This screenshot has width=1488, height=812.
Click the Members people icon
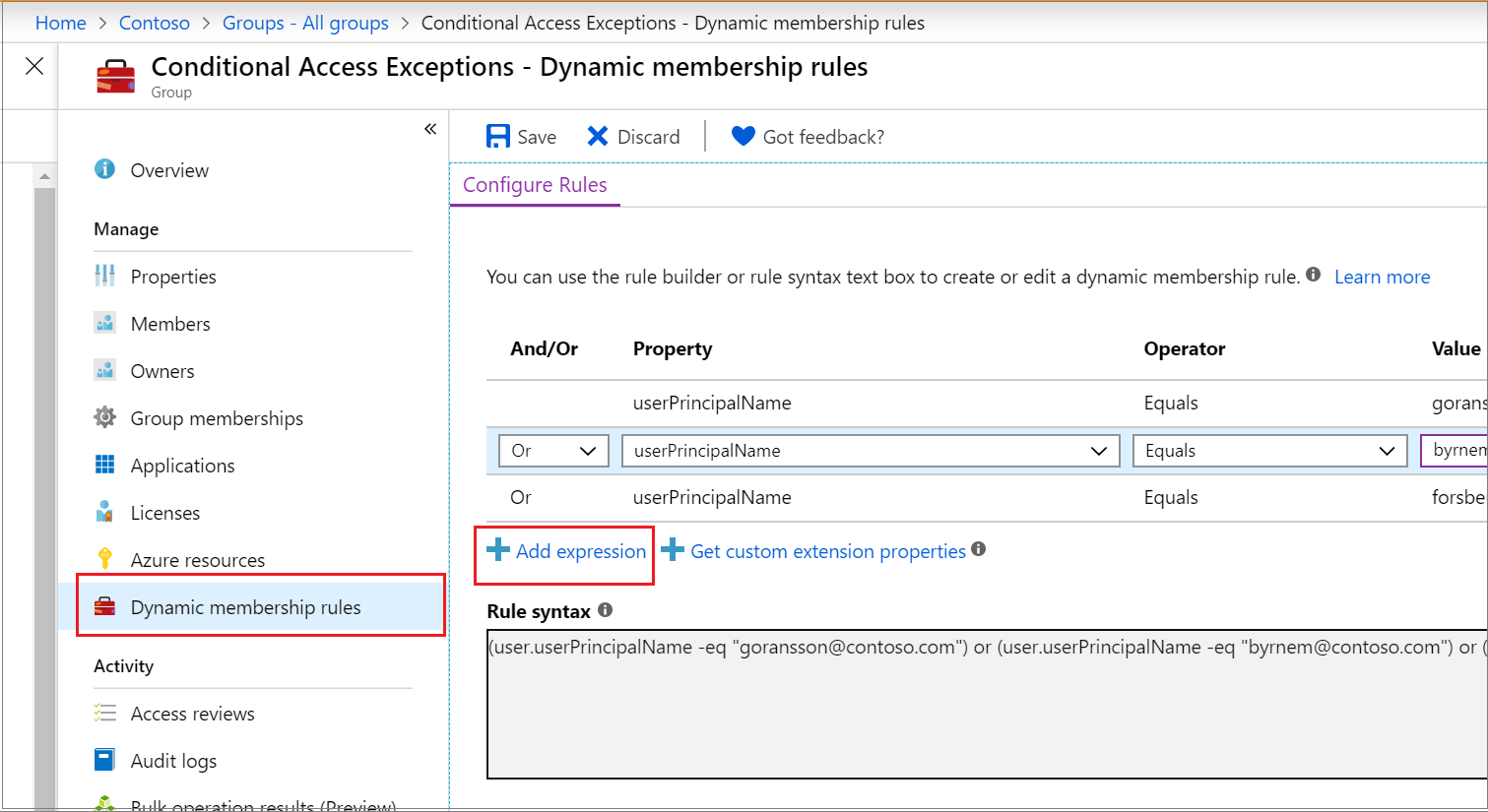coord(104,323)
